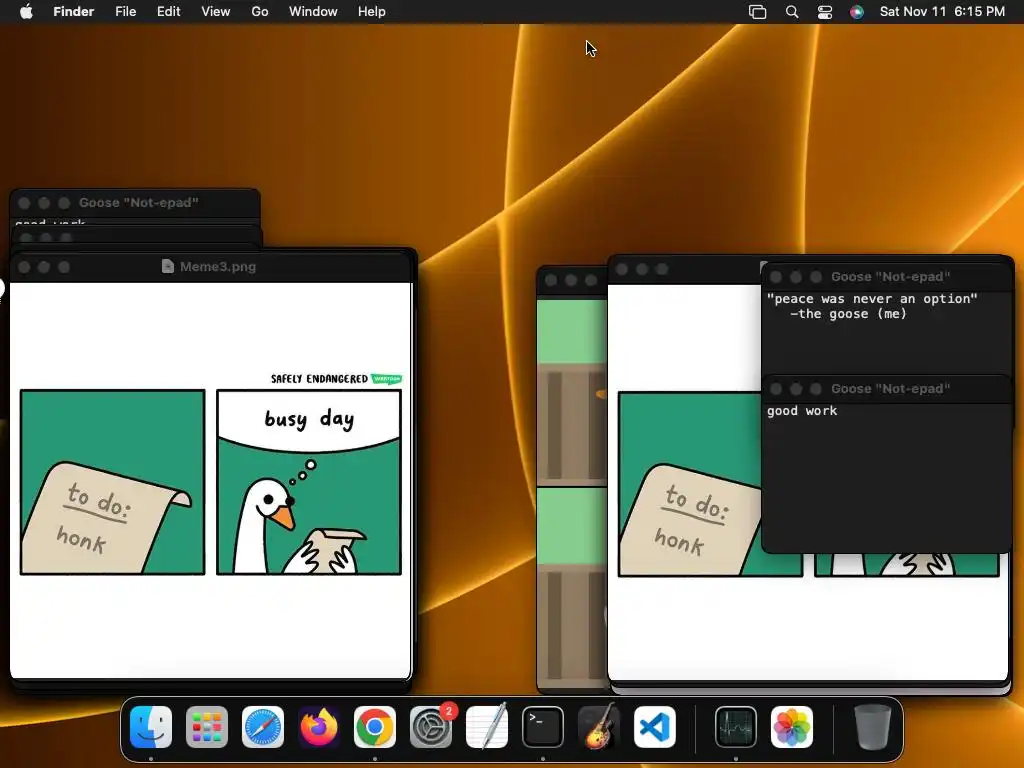Open Launchpad in the Dock
1024x768 pixels.
207,727
